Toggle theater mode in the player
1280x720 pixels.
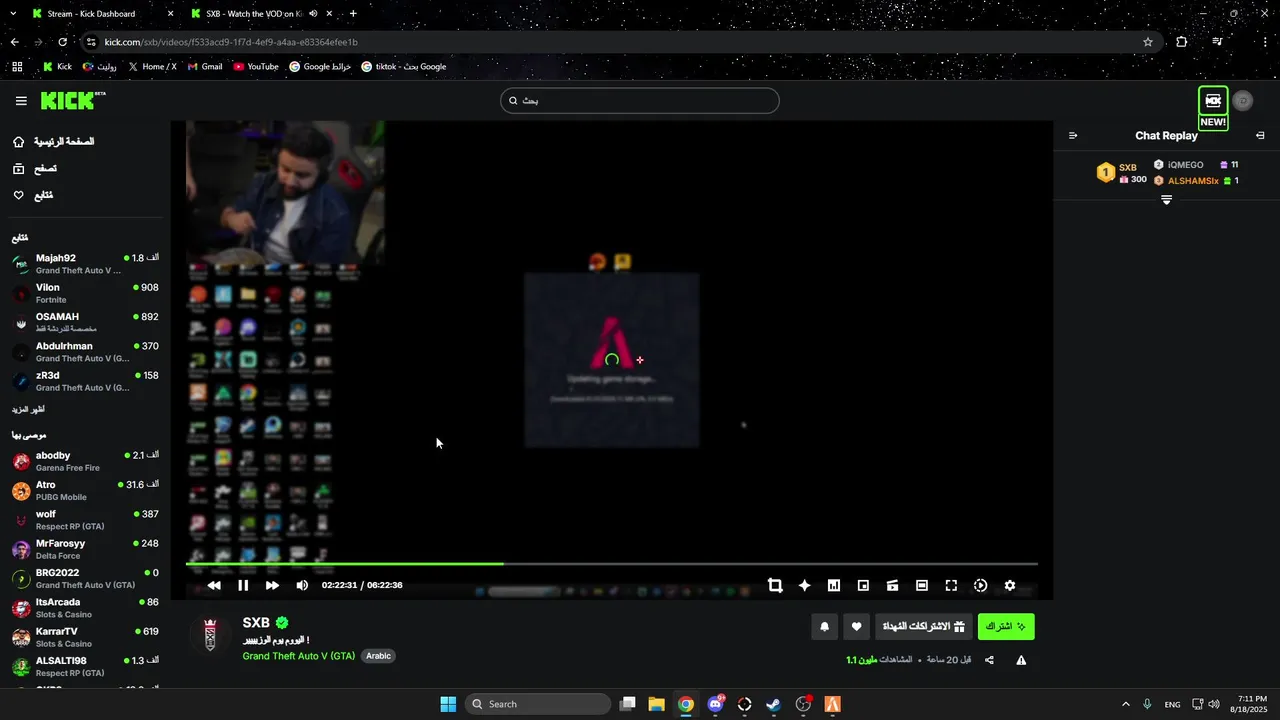click(922, 585)
